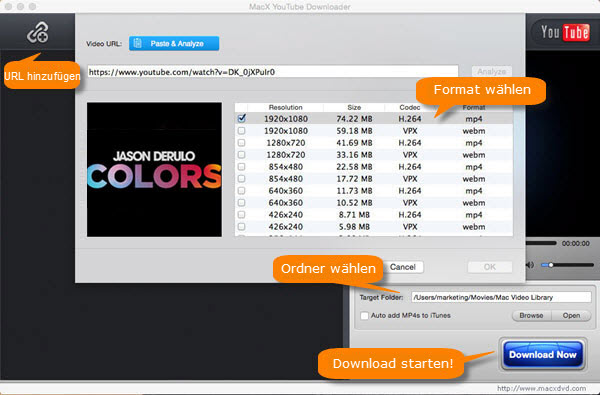Check the 640x360 10.52 MB webm option
600x395 pixels.
(241, 202)
